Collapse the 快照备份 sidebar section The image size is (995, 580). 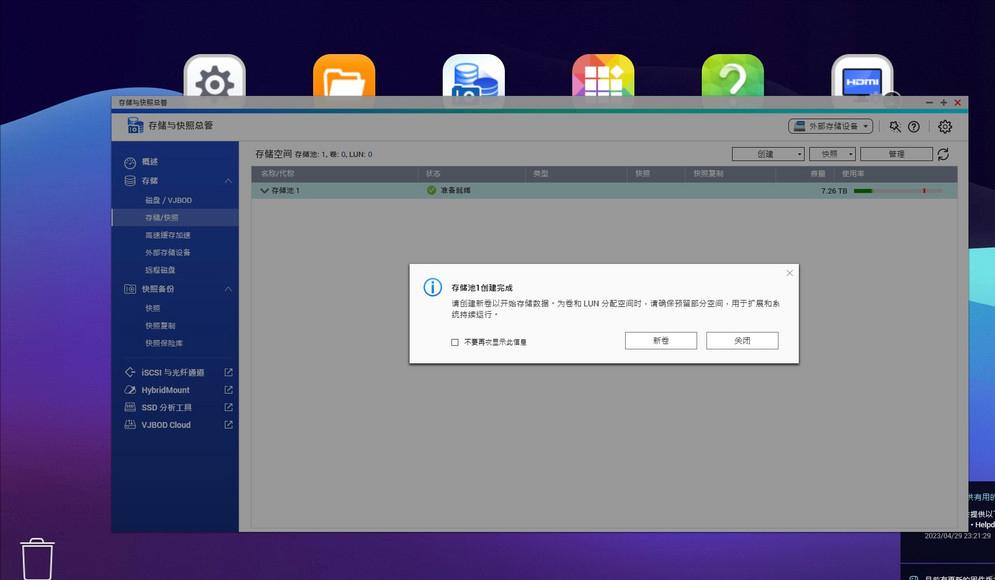[227, 289]
